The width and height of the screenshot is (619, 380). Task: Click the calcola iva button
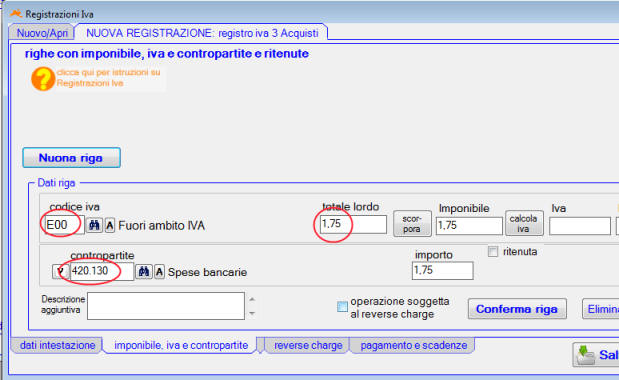(x=524, y=223)
